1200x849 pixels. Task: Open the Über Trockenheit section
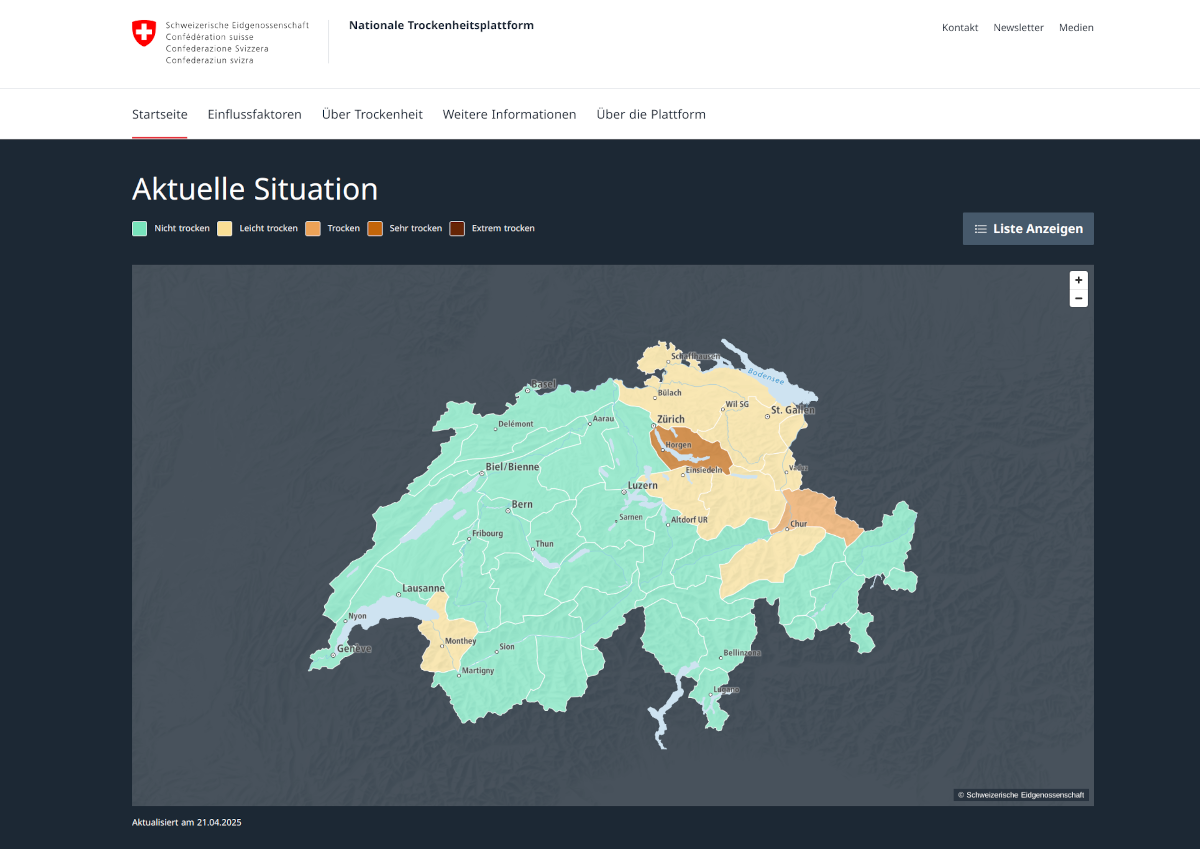point(372,114)
